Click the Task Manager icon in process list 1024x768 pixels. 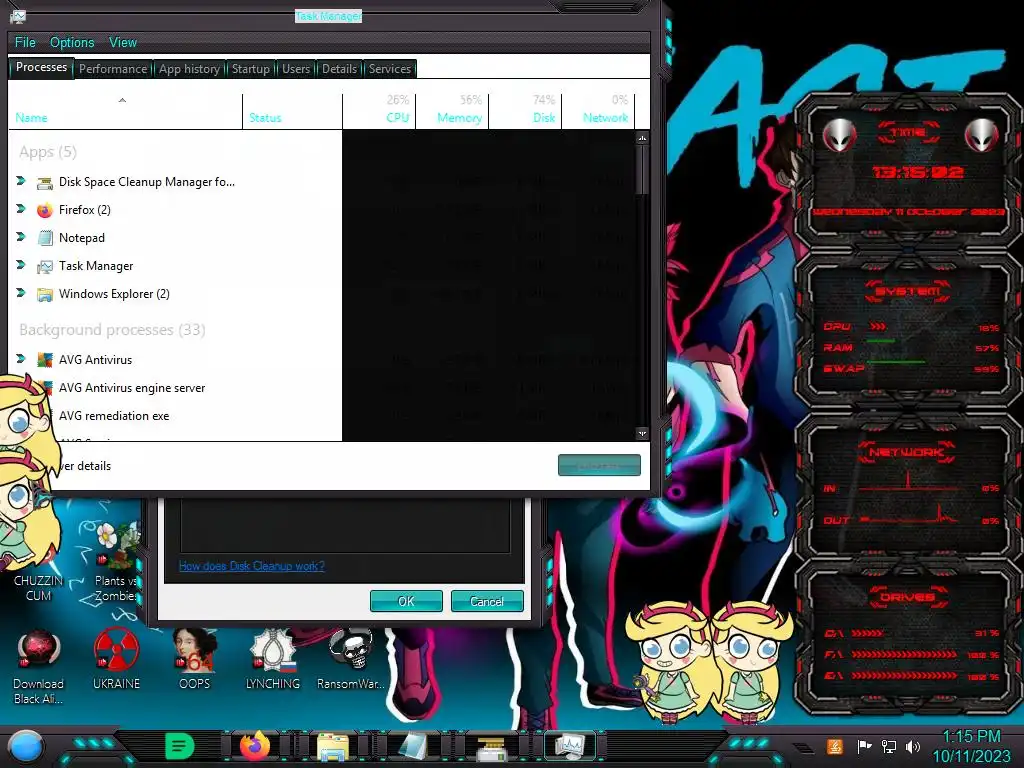[x=44, y=266]
